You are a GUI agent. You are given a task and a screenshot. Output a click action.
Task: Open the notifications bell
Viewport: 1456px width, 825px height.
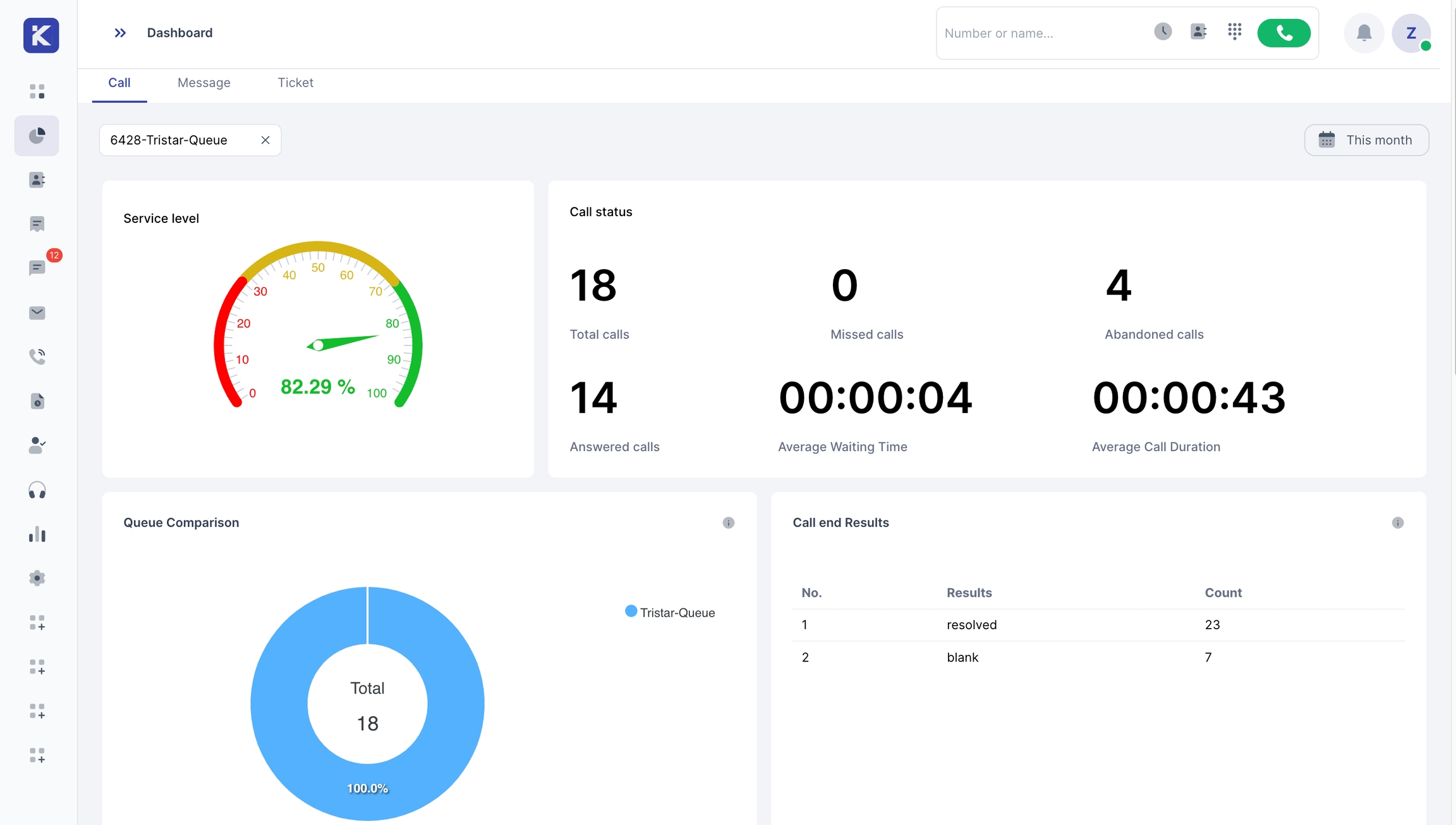tap(1364, 33)
